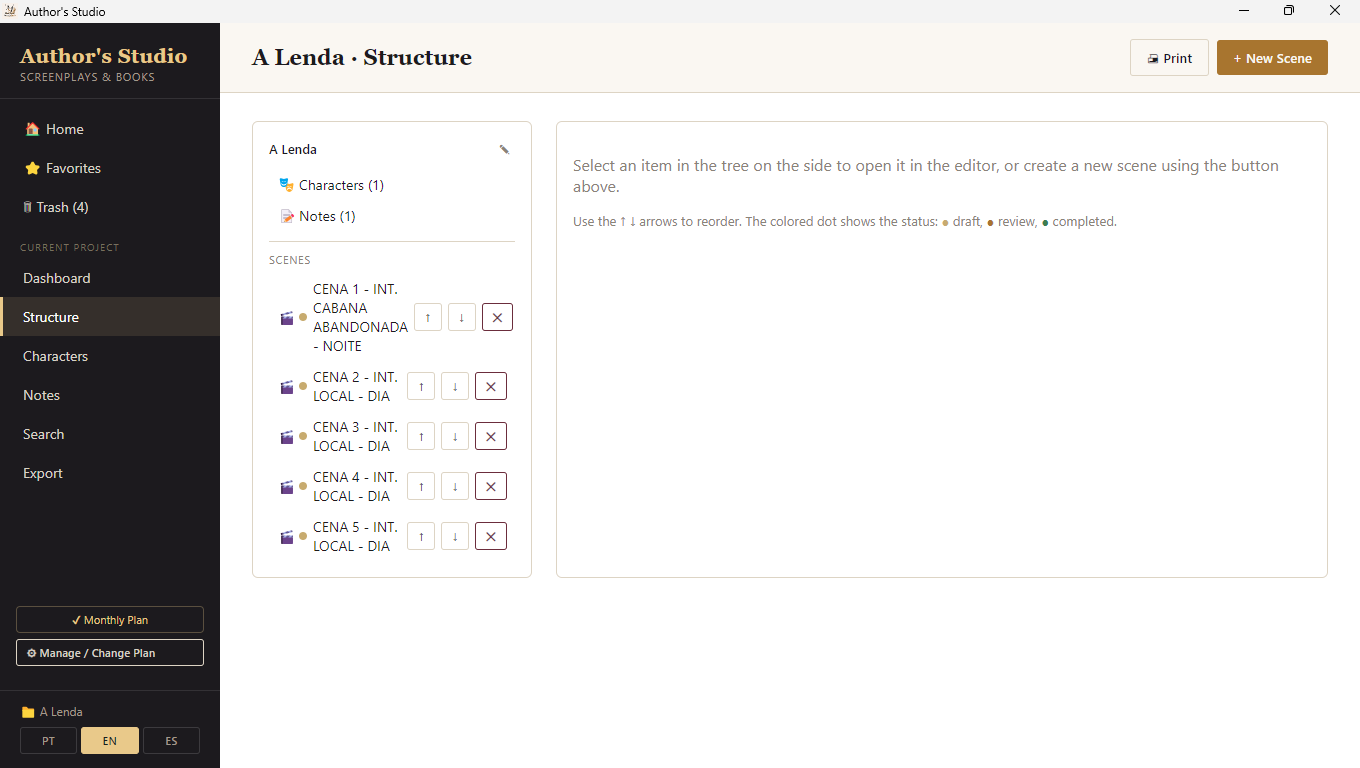Delete CENA 2 scene with the X button
Screen dimensions: 1360x768
coord(491,387)
